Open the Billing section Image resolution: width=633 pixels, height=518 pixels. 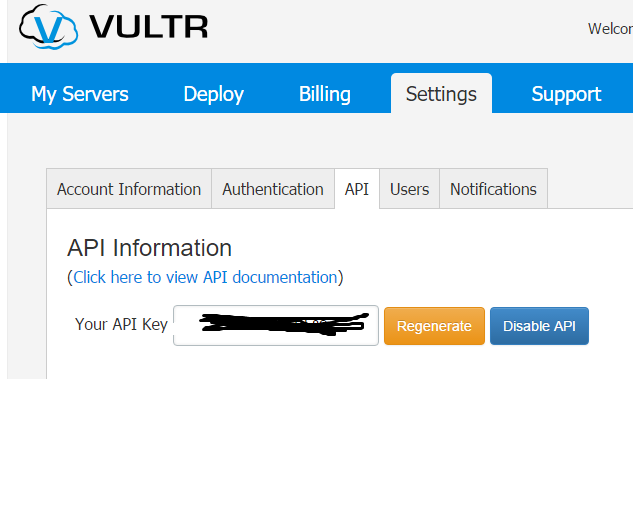point(324,94)
